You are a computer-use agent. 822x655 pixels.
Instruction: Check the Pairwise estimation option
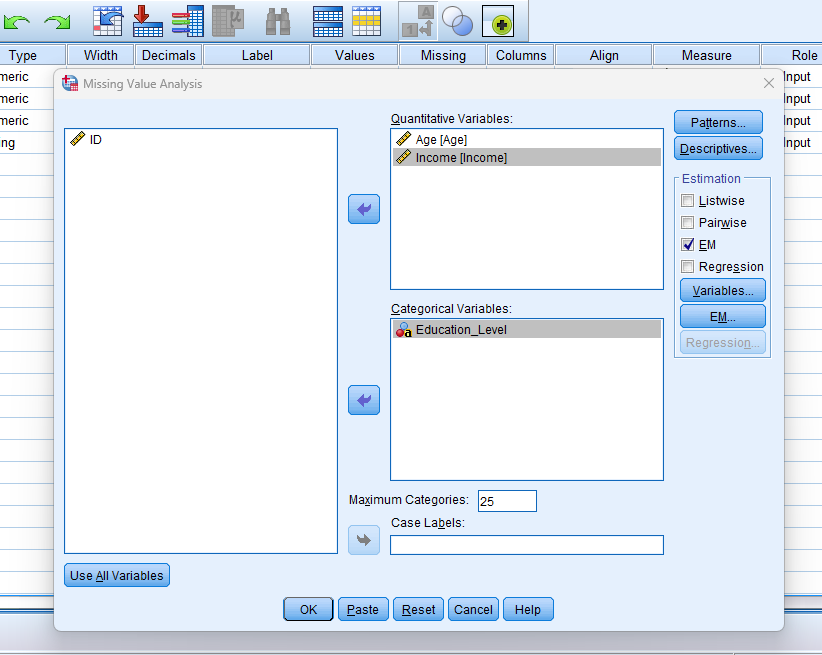pyautogui.click(x=687, y=222)
